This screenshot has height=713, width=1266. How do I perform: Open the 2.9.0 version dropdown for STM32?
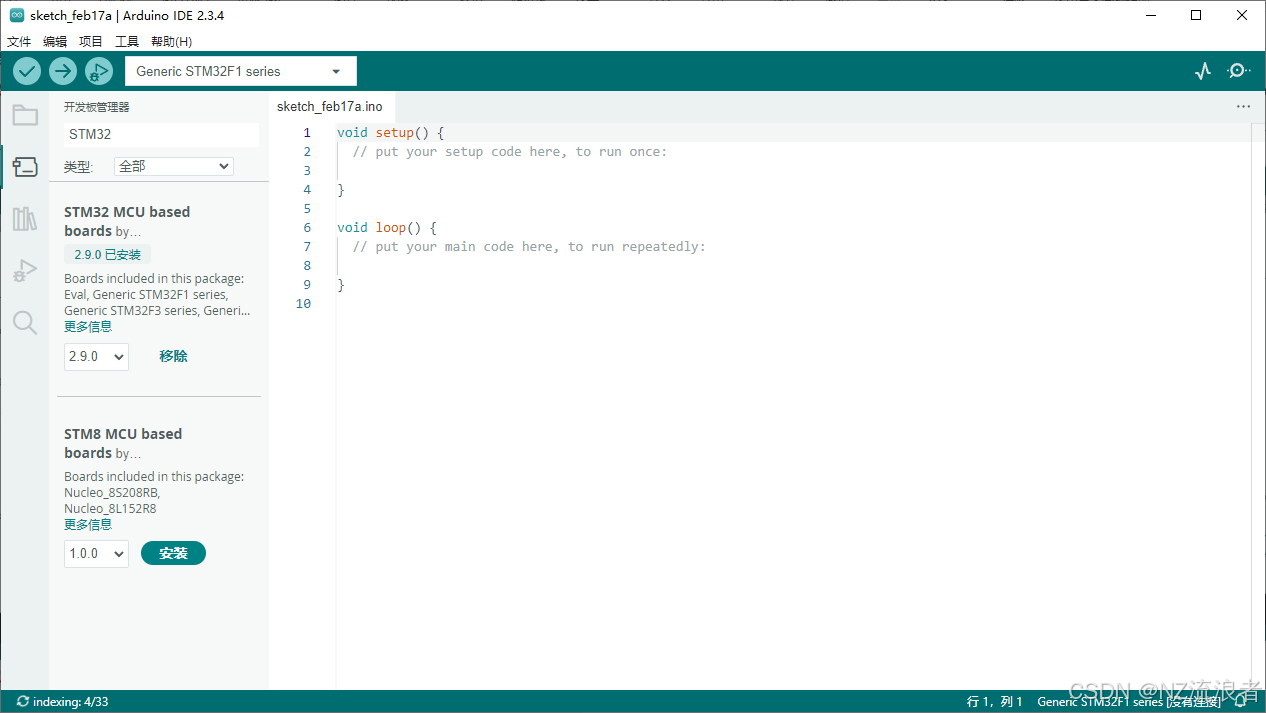(x=96, y=356)
